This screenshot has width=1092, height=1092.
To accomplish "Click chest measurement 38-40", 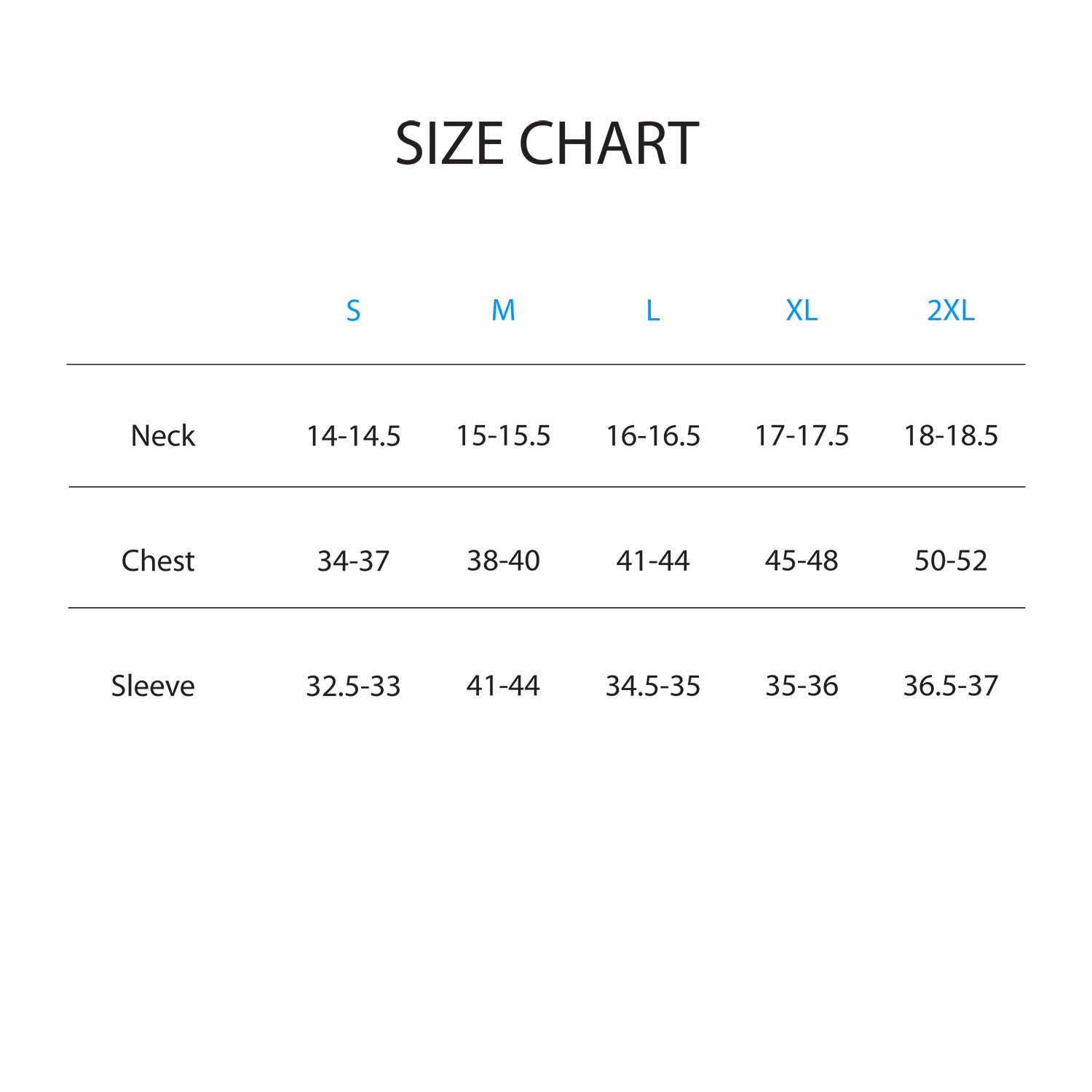I will pos(503,561).
